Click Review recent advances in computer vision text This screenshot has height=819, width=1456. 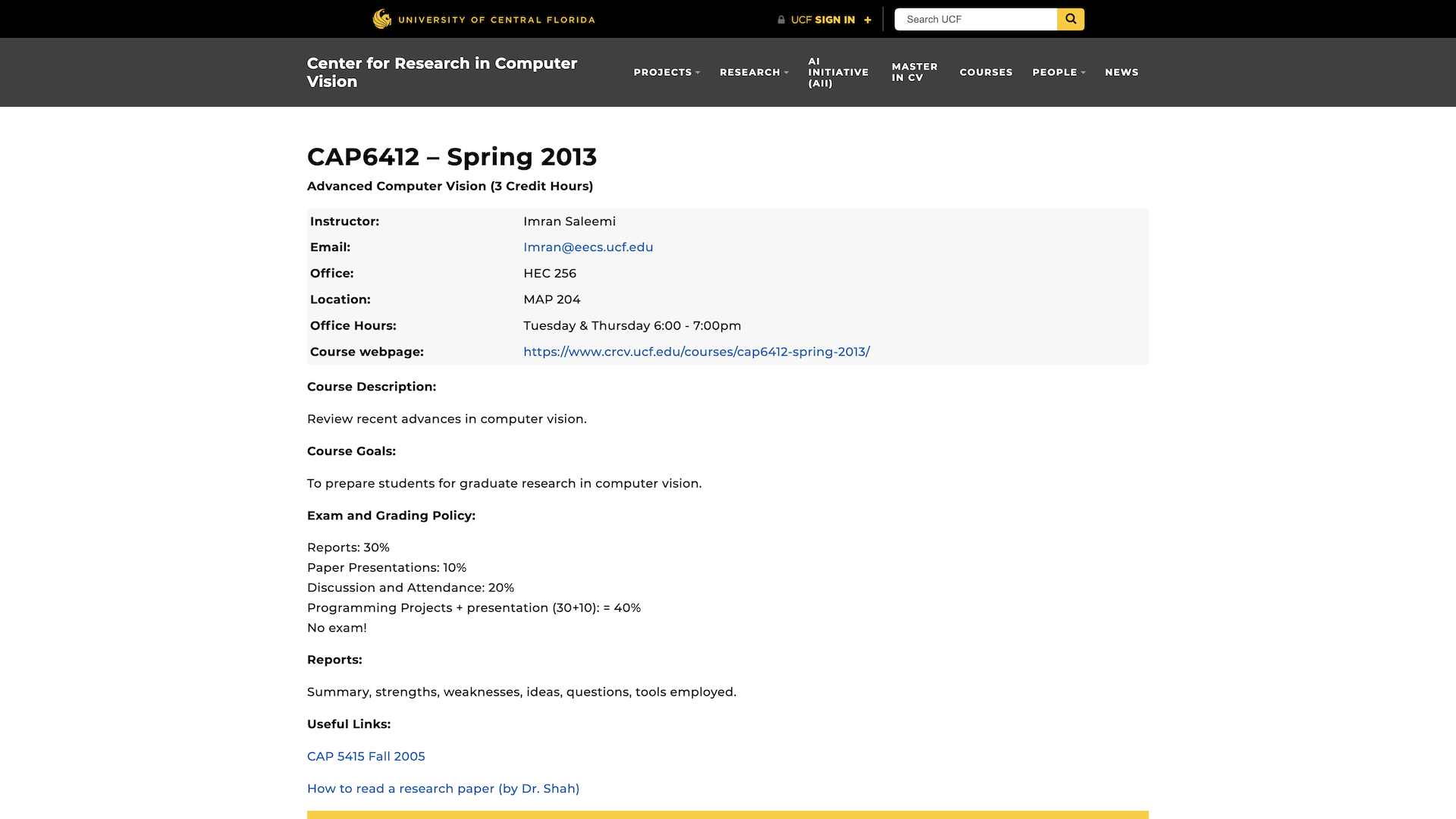(447, 419)
